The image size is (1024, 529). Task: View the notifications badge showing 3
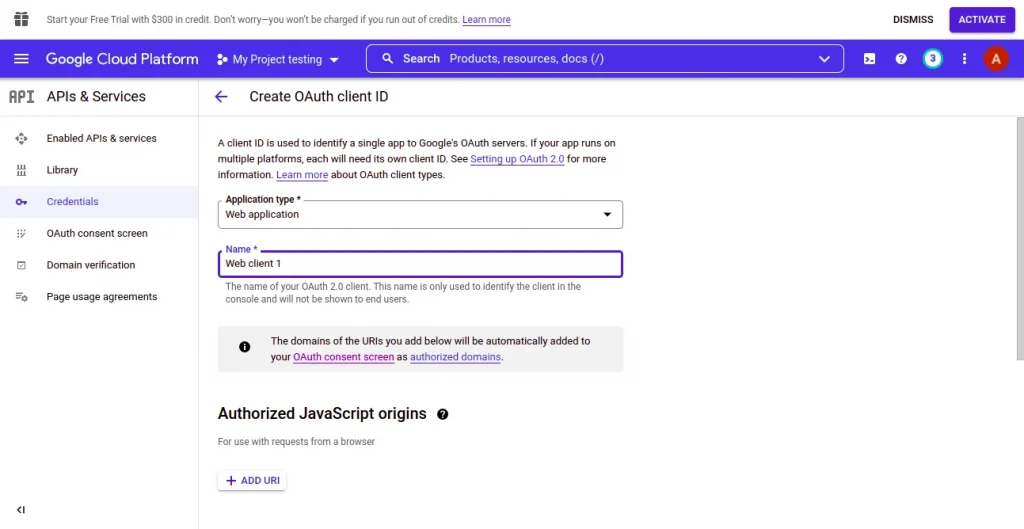point(932,59)
